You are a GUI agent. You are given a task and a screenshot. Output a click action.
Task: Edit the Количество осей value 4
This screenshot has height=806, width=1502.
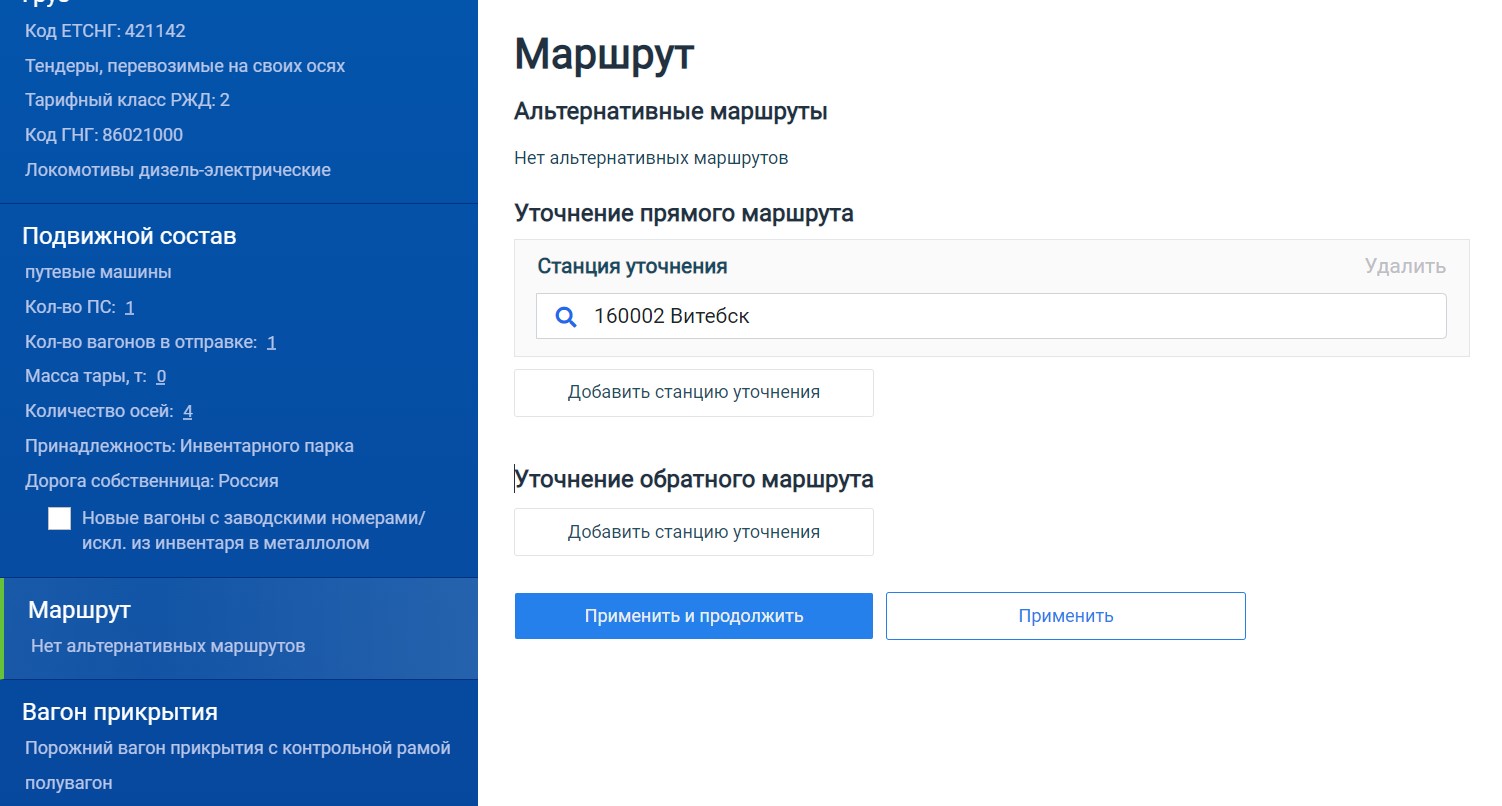188,411
